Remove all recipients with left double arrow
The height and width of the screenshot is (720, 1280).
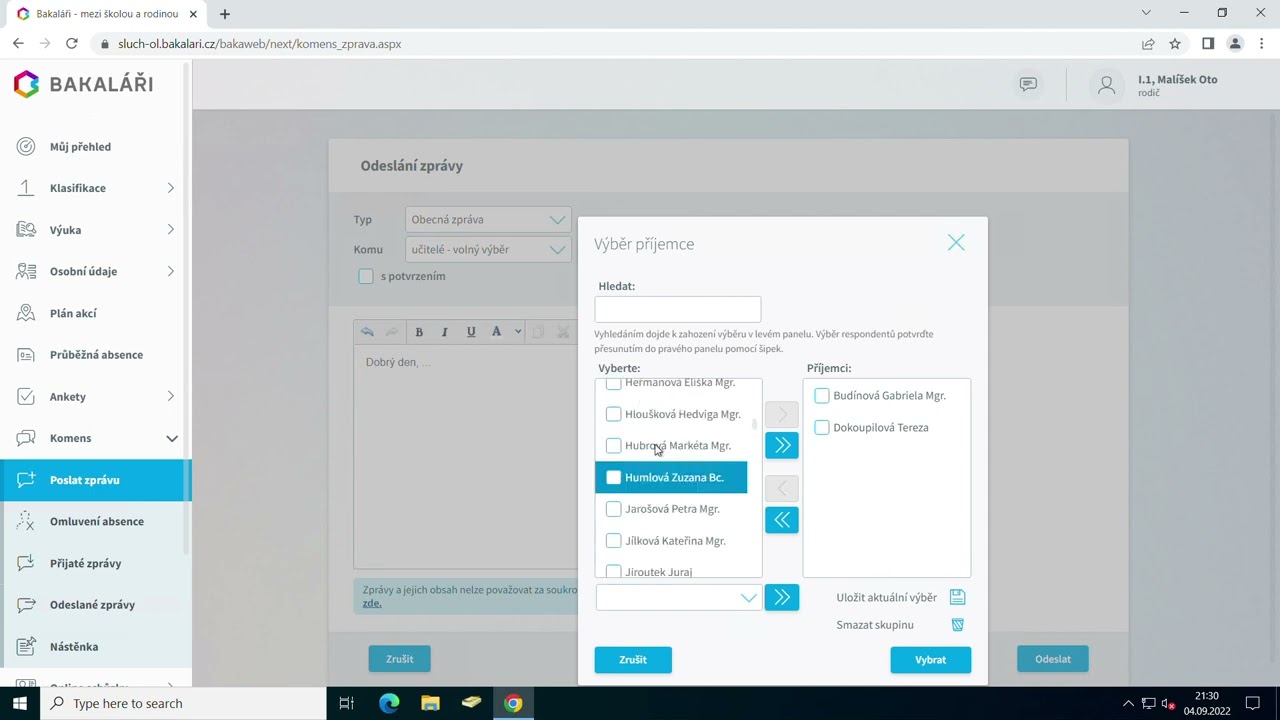782,520
